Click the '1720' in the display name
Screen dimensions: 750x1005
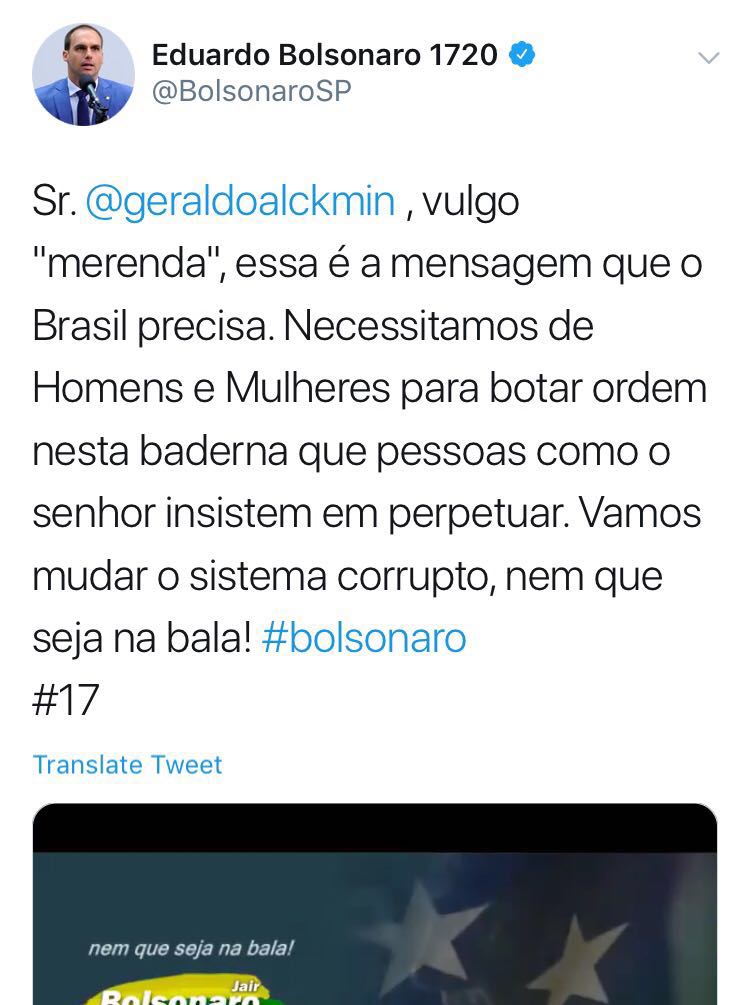(x=463, y=55)
